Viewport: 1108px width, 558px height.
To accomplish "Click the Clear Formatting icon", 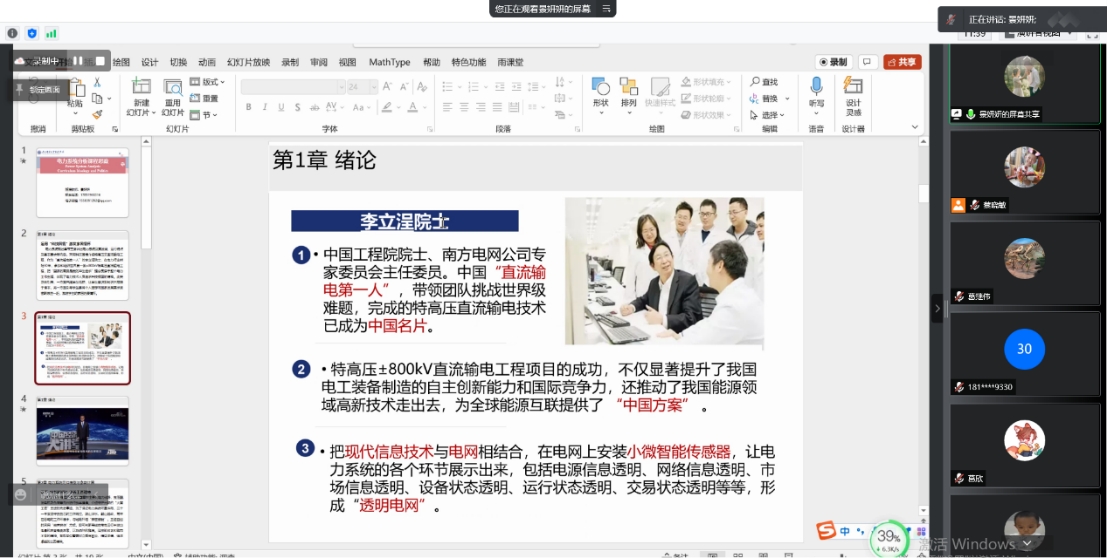I will pyautogui.click(x=422, y=87).
